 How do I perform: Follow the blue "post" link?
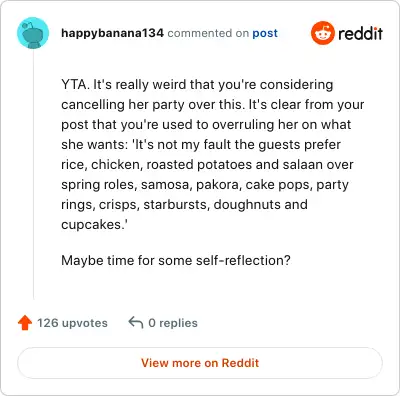pyautogui.click(x=265, y=33)
